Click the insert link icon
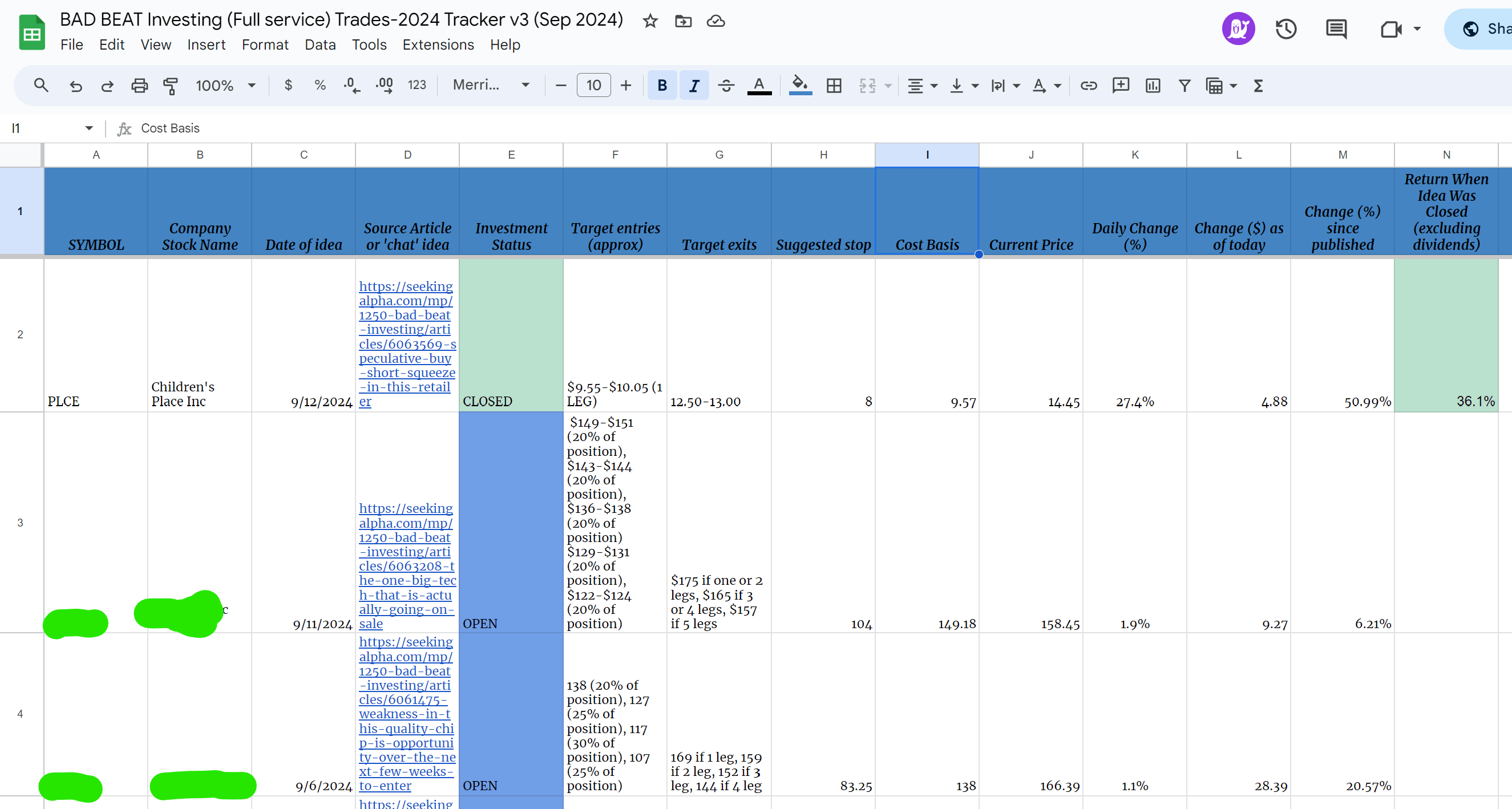Image resolution: width=1512 pixels, height=809 pixels. click(x=1088, y=86)
